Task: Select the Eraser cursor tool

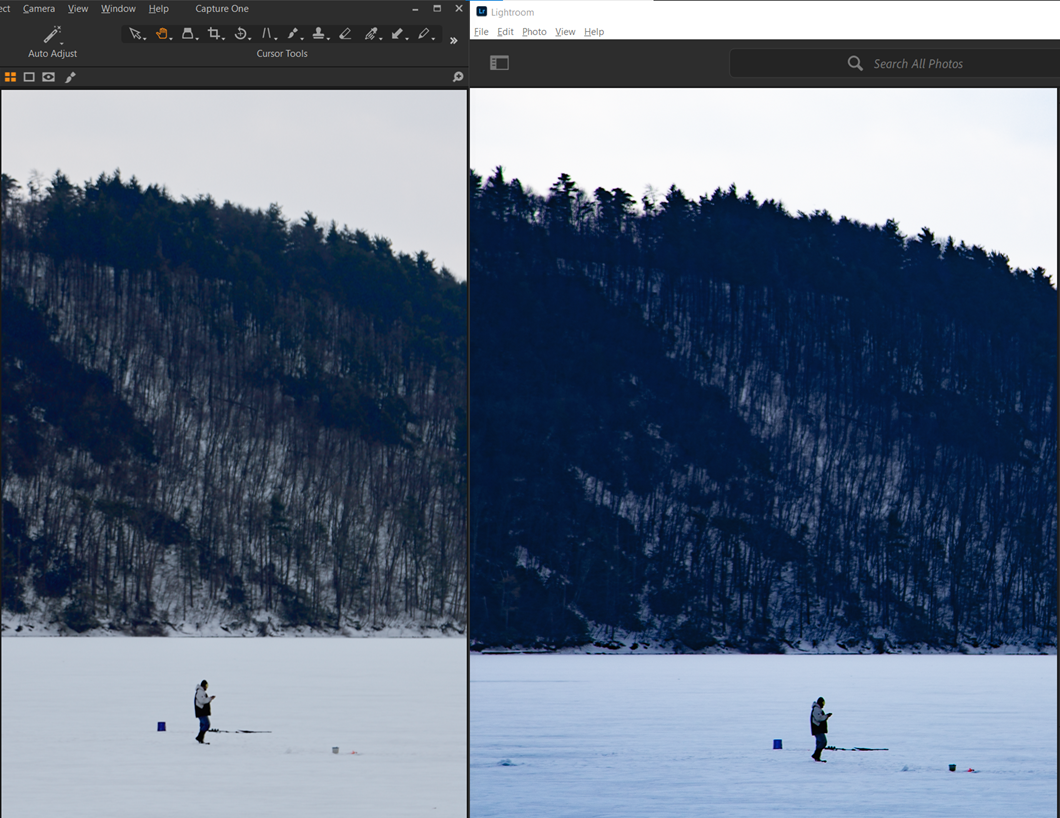Action: 345,33
